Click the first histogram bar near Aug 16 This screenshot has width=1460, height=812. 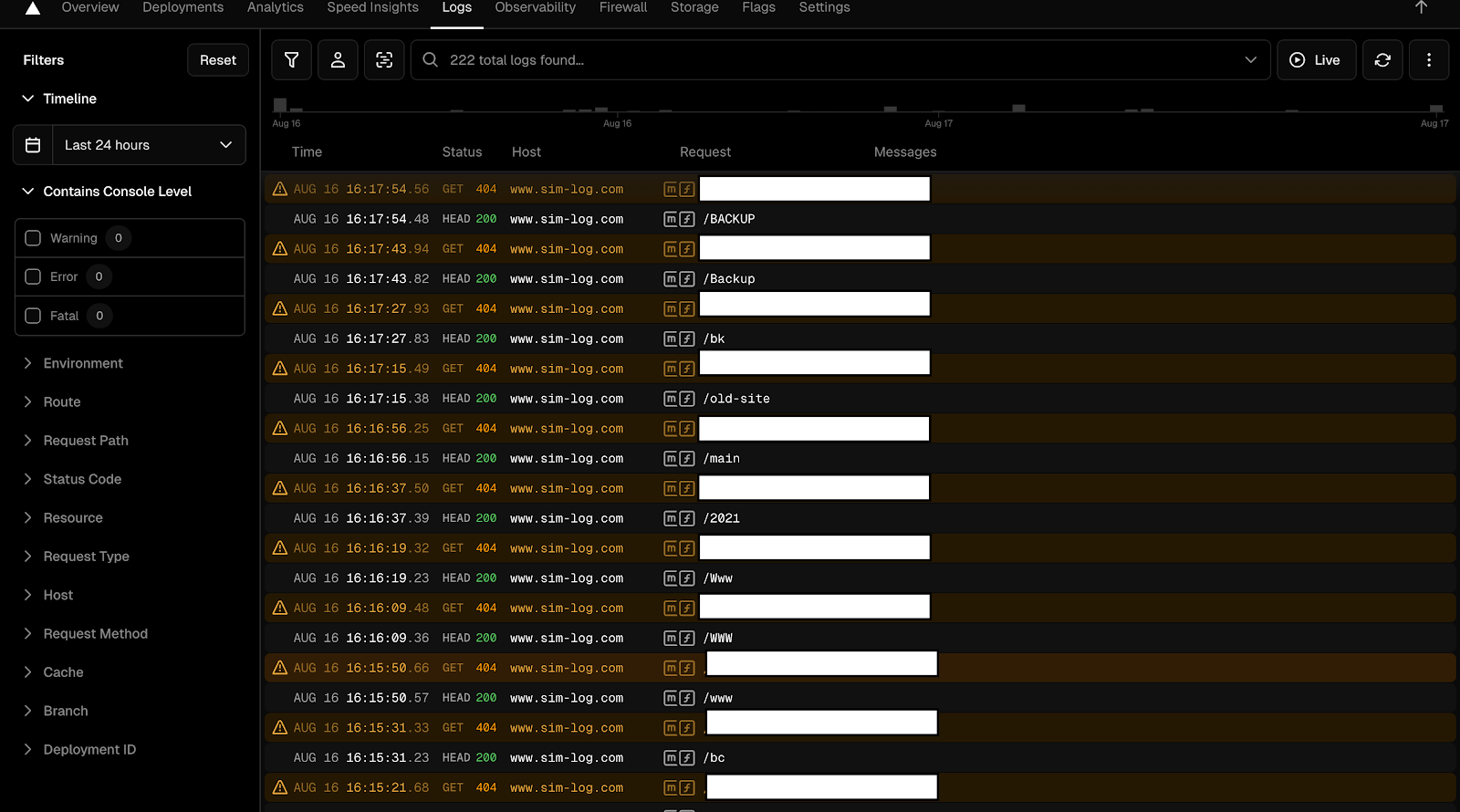click(x=280, y=105)
